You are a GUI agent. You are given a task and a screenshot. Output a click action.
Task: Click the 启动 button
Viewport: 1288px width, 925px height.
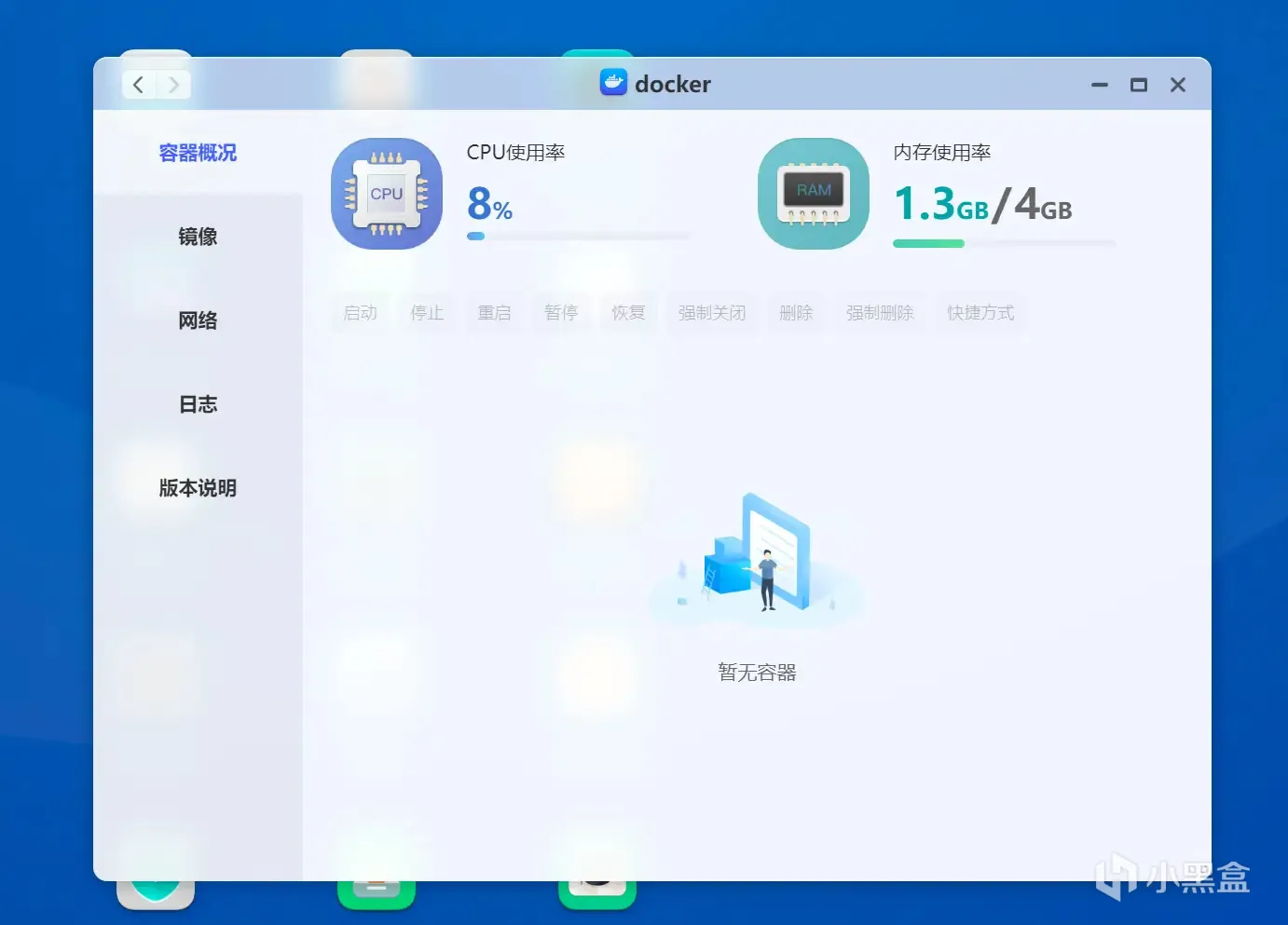coord(361,313)
